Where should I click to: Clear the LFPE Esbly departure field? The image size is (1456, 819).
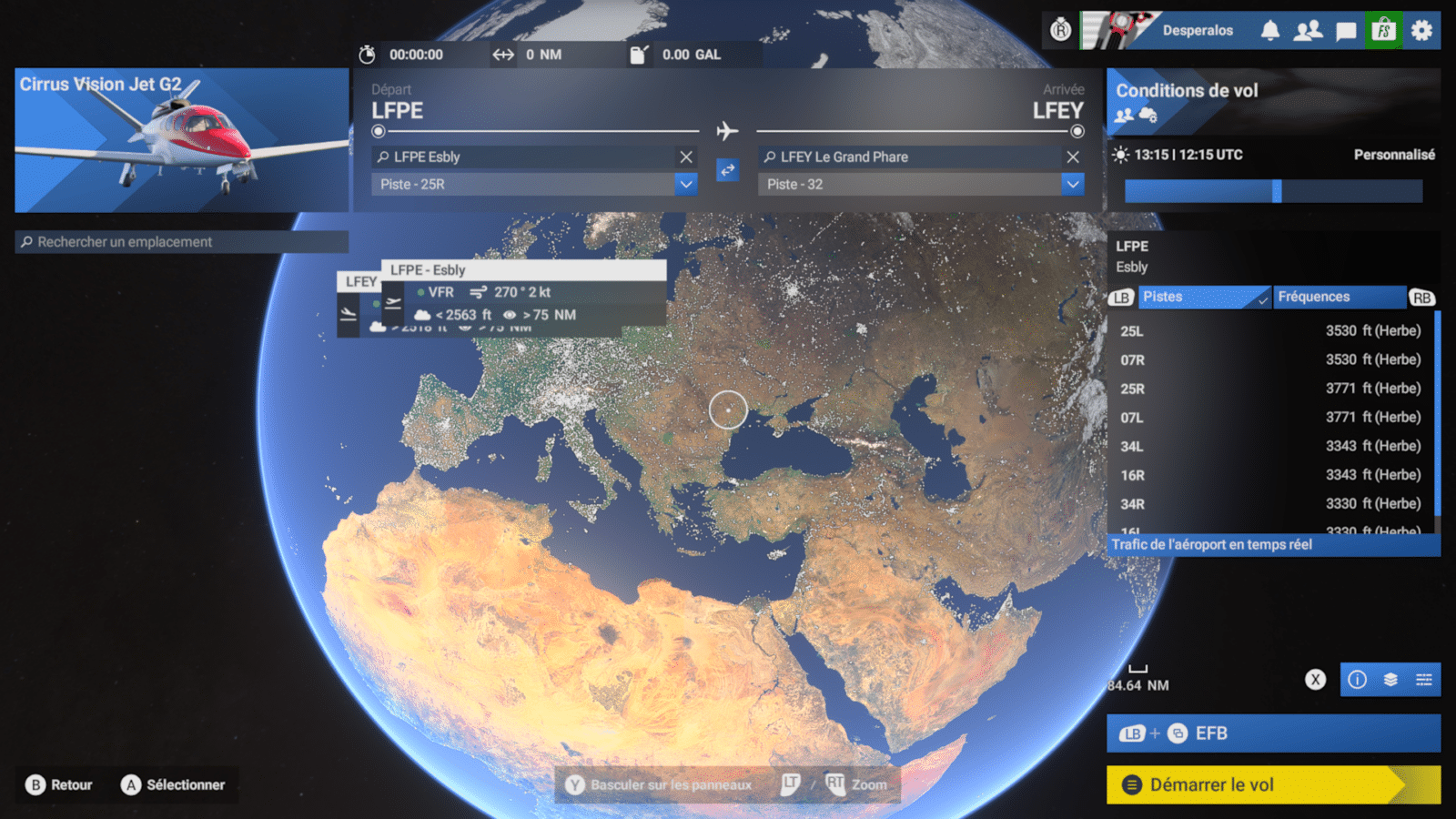(686, 157)
